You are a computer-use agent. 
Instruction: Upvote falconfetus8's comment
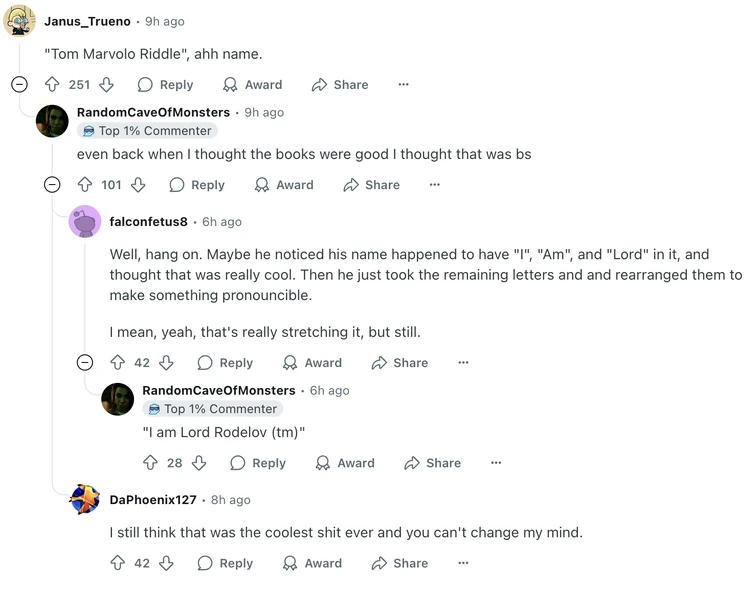(118, 363)
